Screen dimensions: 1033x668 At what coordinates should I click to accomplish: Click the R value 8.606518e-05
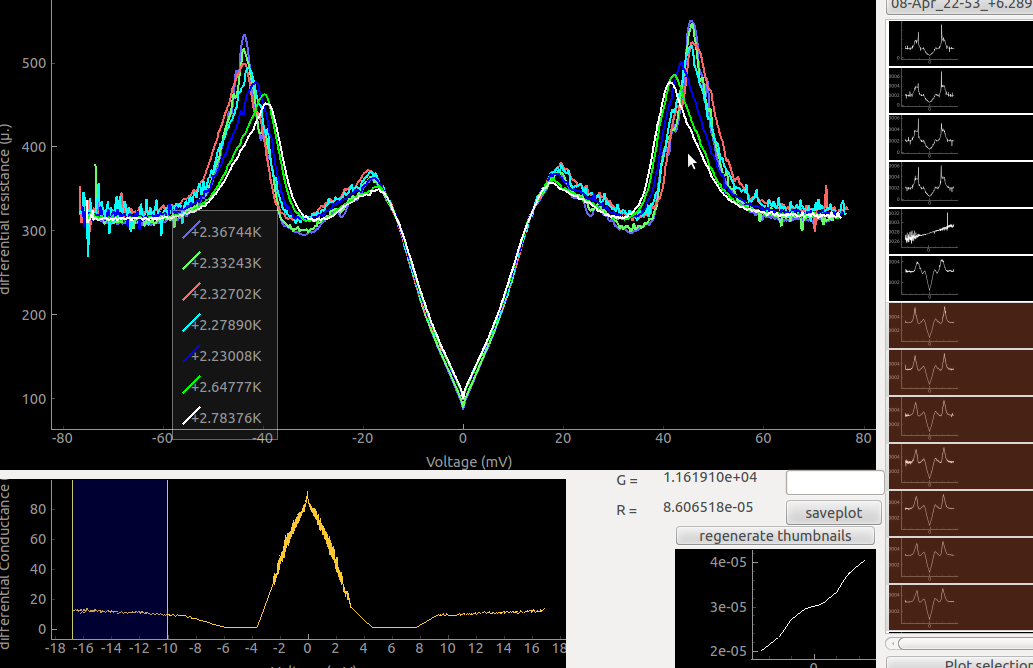[x=708, y=507]
